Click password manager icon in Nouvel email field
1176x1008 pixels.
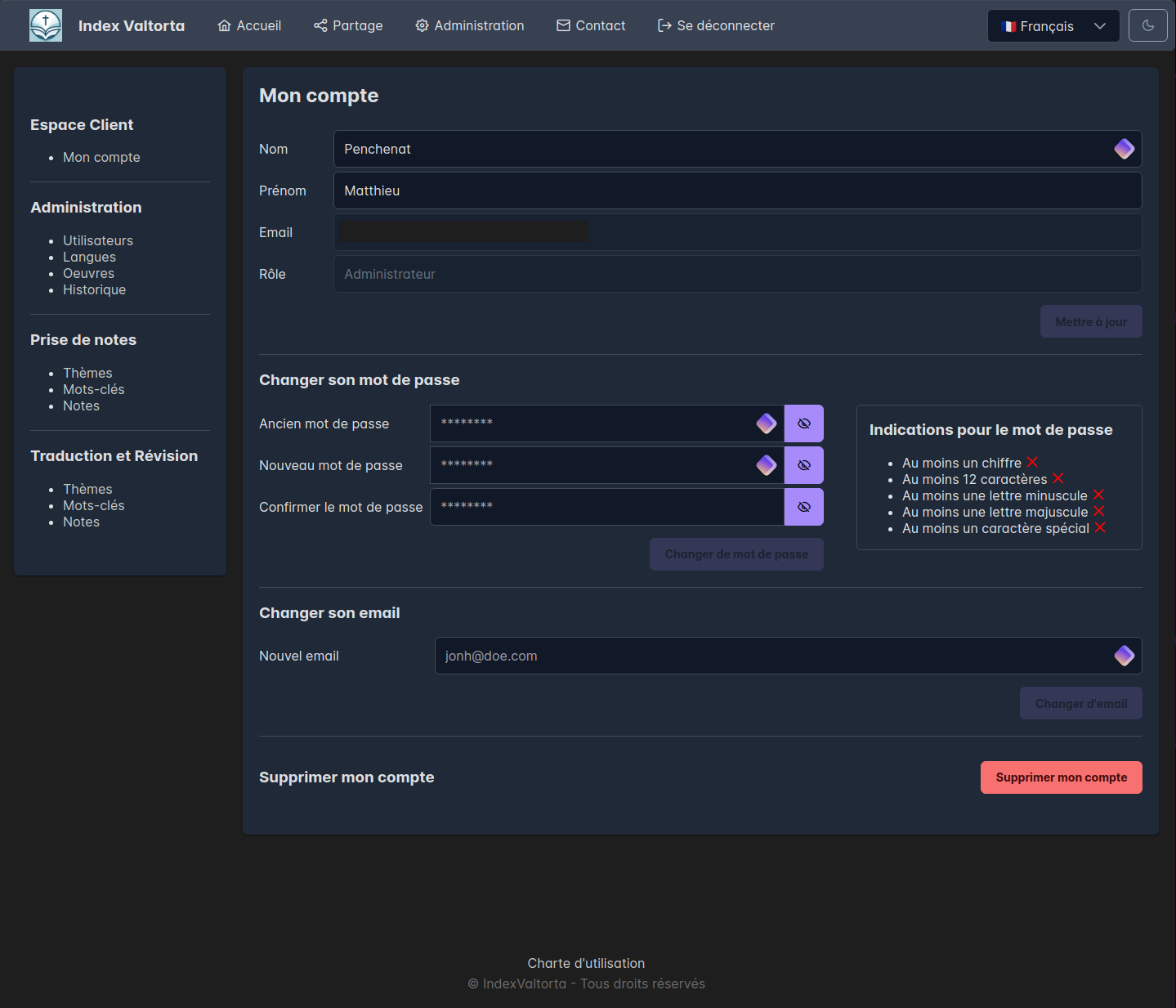(1124, 656)
